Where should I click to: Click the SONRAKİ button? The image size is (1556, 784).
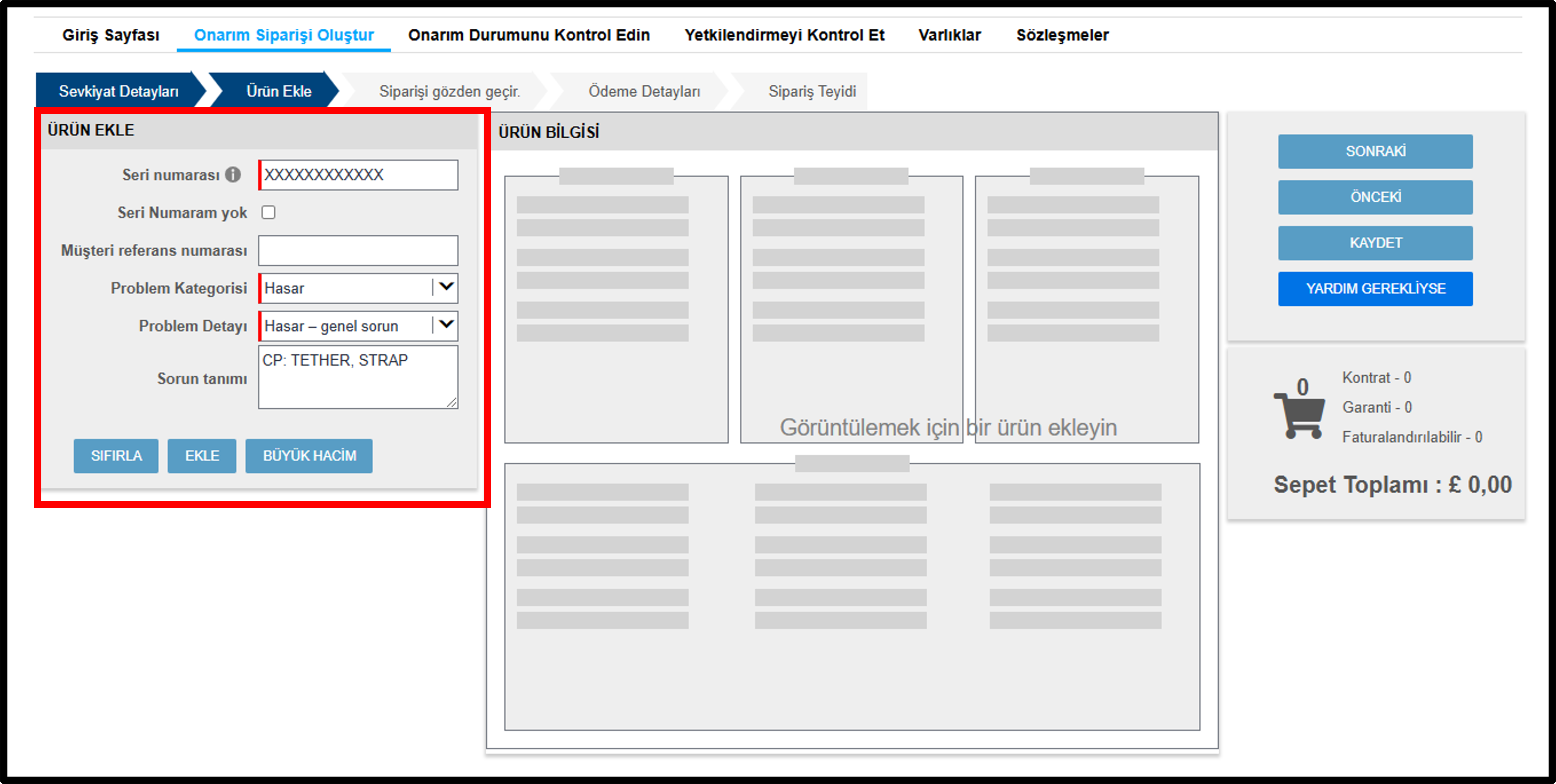(1375, 151)
